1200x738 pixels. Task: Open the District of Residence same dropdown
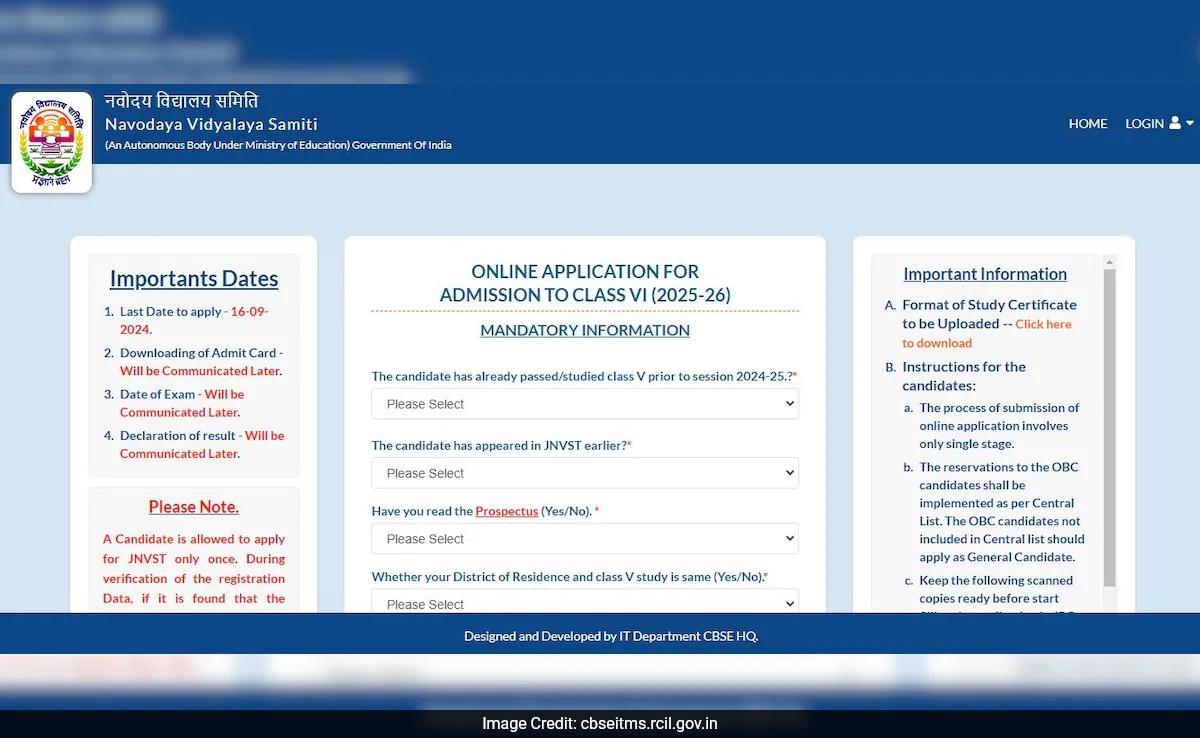pyautogui.click(x=584, y=601)
